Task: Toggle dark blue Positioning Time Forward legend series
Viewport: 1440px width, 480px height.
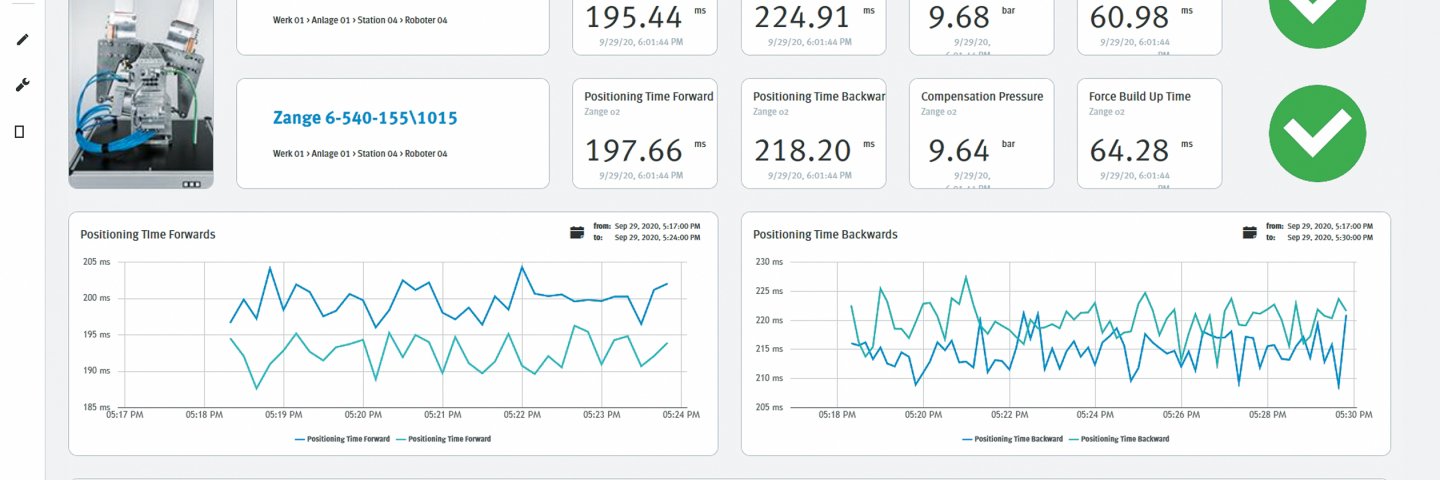Action: (x=343, y=439)
